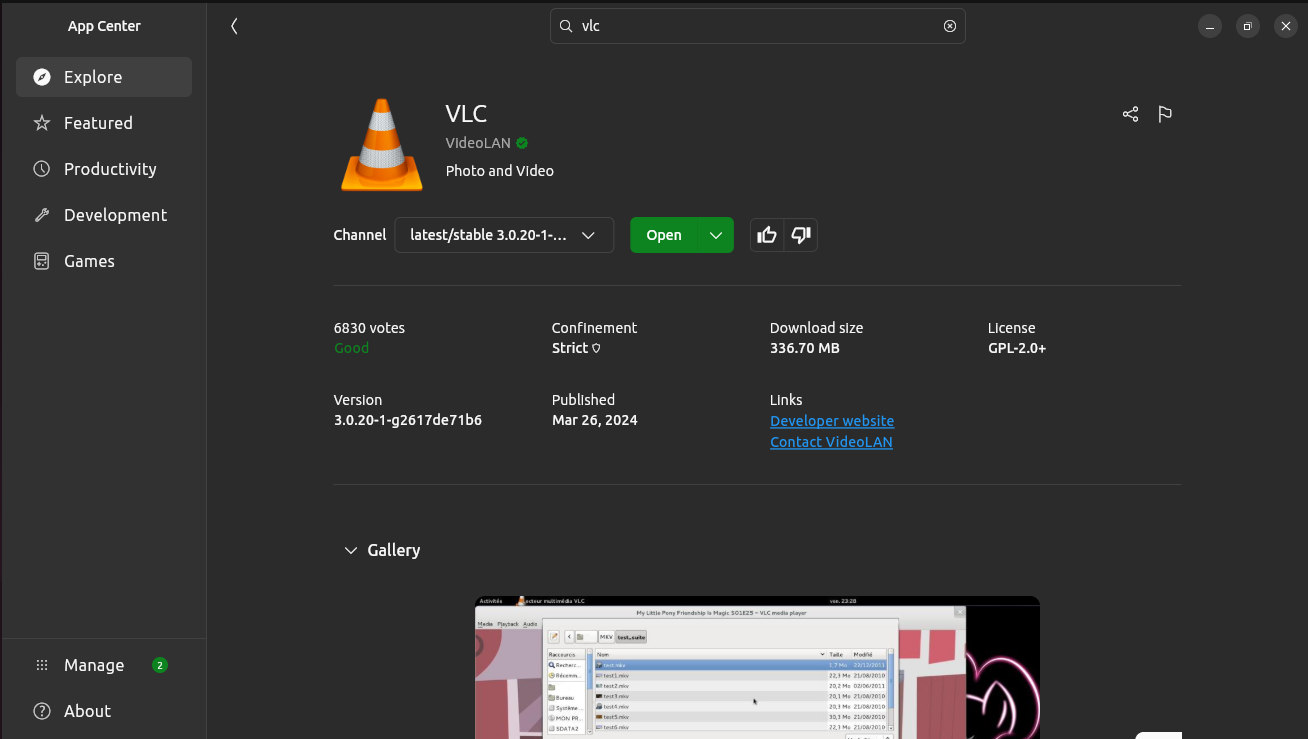Click the report flag icon
The width and height of the screenshot is (1308, 739).
pos(1165,114)
